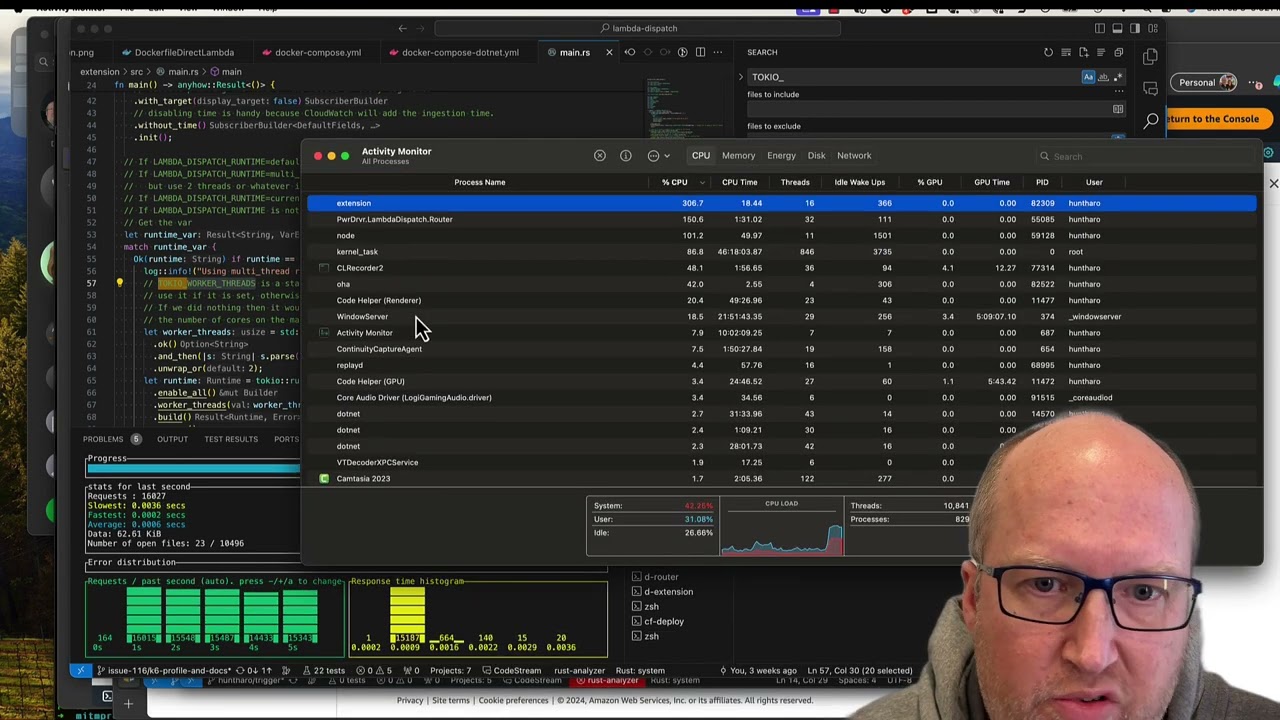This screenshot has height=720, width=1280.
Task: Click the go back previous change icon in editor toolbar
Action: pyautogui.click(x=630, y=52)
